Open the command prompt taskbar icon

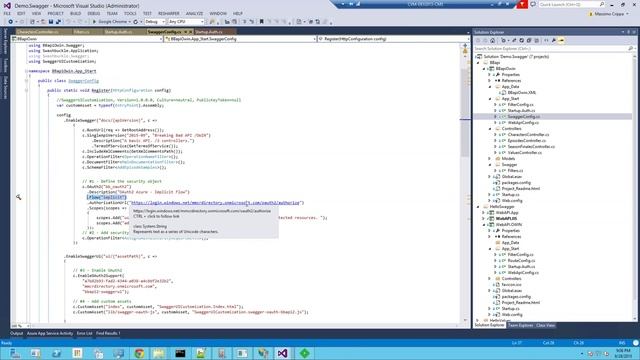180,353
